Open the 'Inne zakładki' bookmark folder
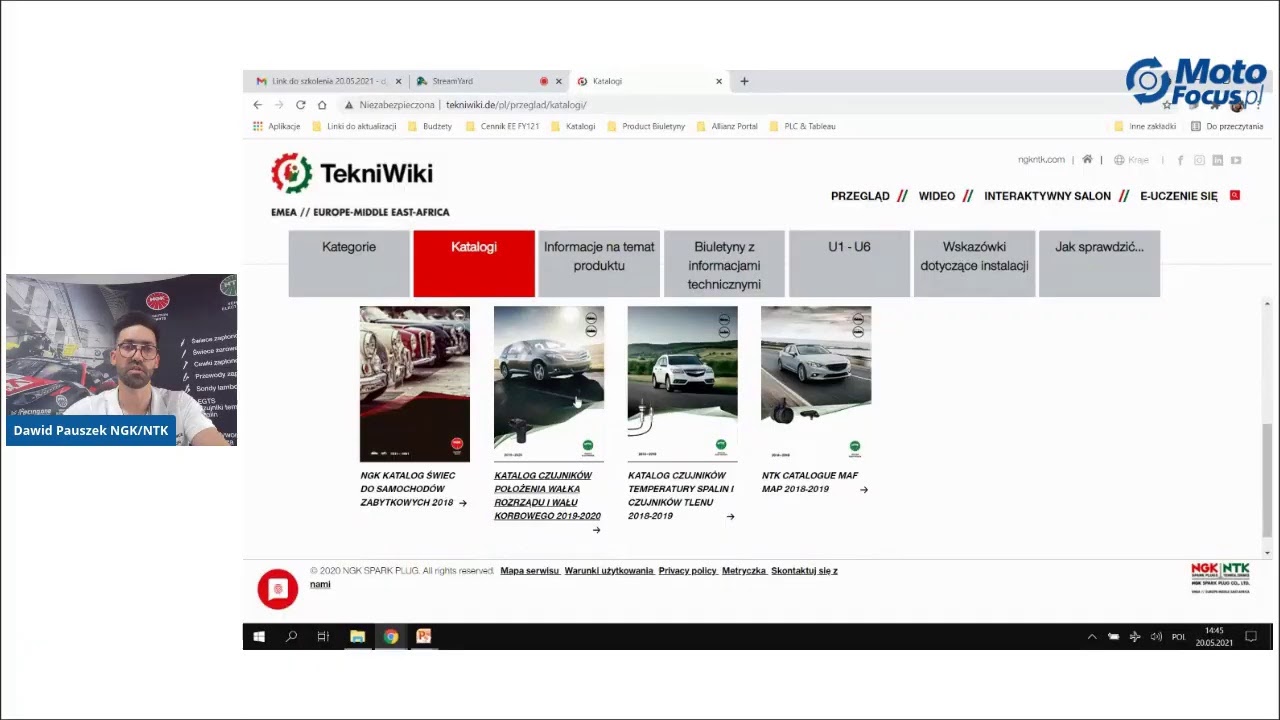 (1145, 126)
